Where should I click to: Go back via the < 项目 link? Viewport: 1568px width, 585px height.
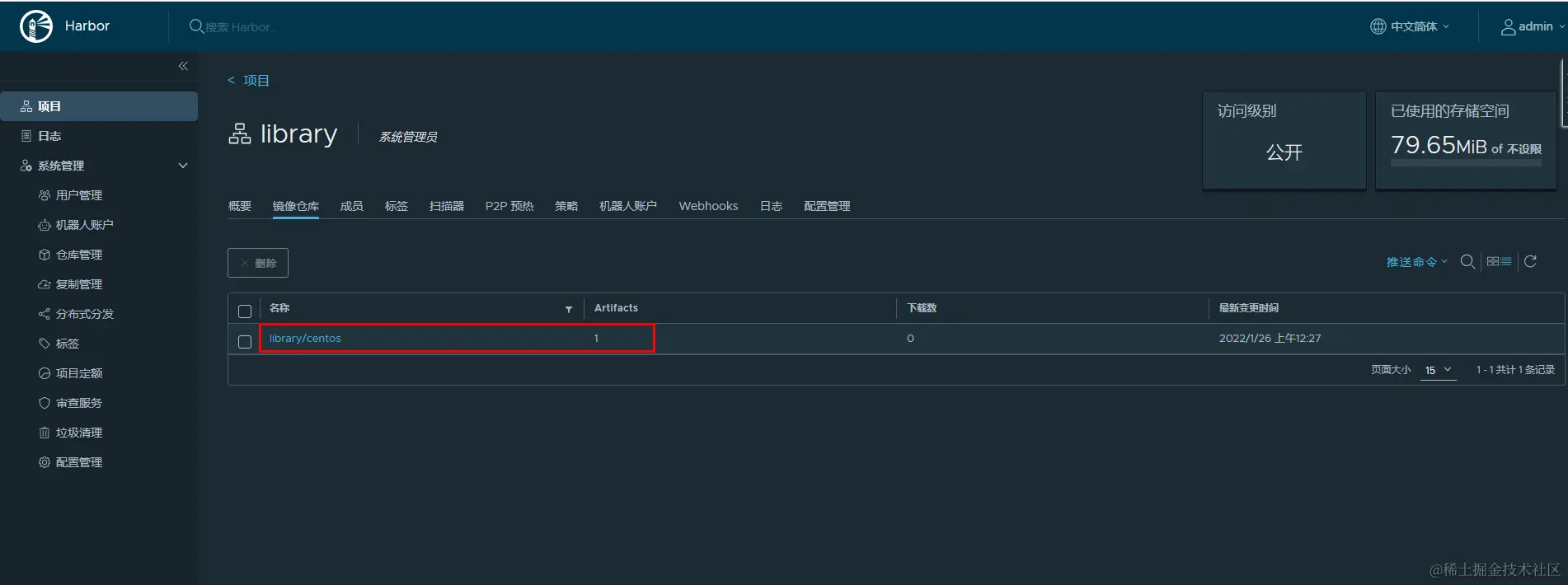point(248,80)
